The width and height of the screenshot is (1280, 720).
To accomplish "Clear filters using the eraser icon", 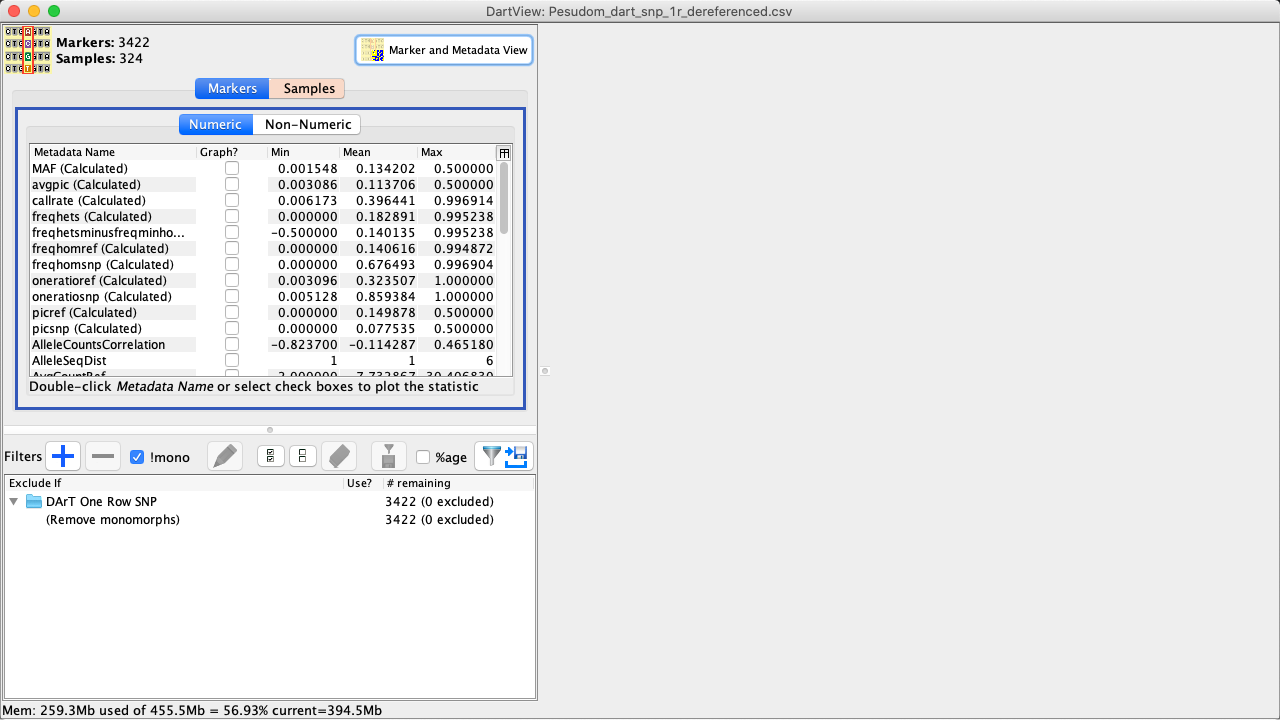I will 339,457.
